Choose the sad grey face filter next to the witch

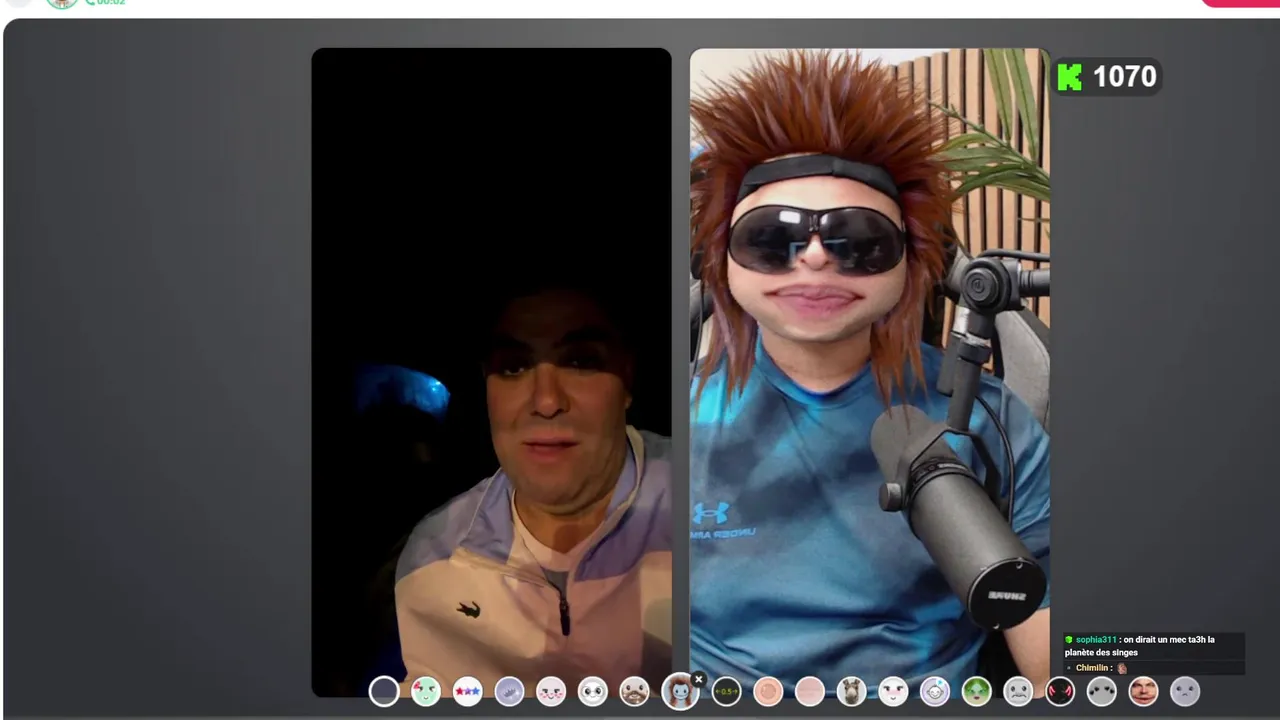(x=1018, y=691)
